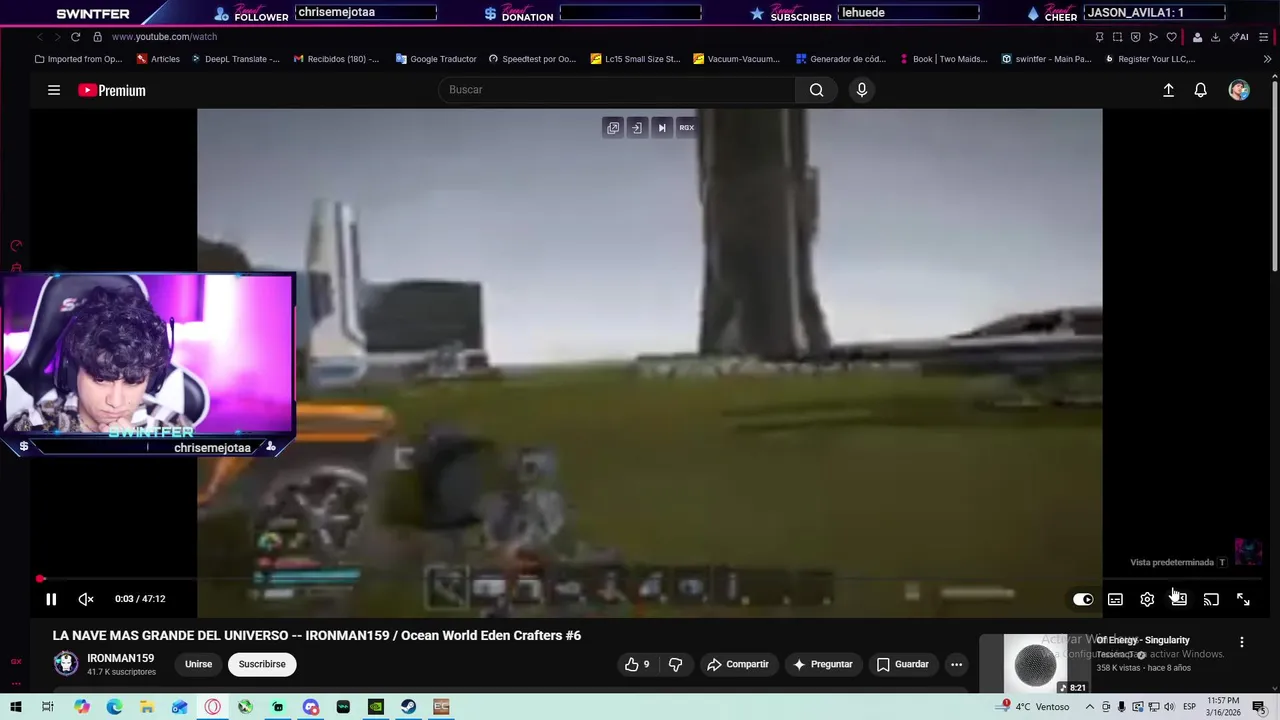The image size is (1280, 720).
Task: Switch to miniplayer/theater view
Action: coord(1179,599)
